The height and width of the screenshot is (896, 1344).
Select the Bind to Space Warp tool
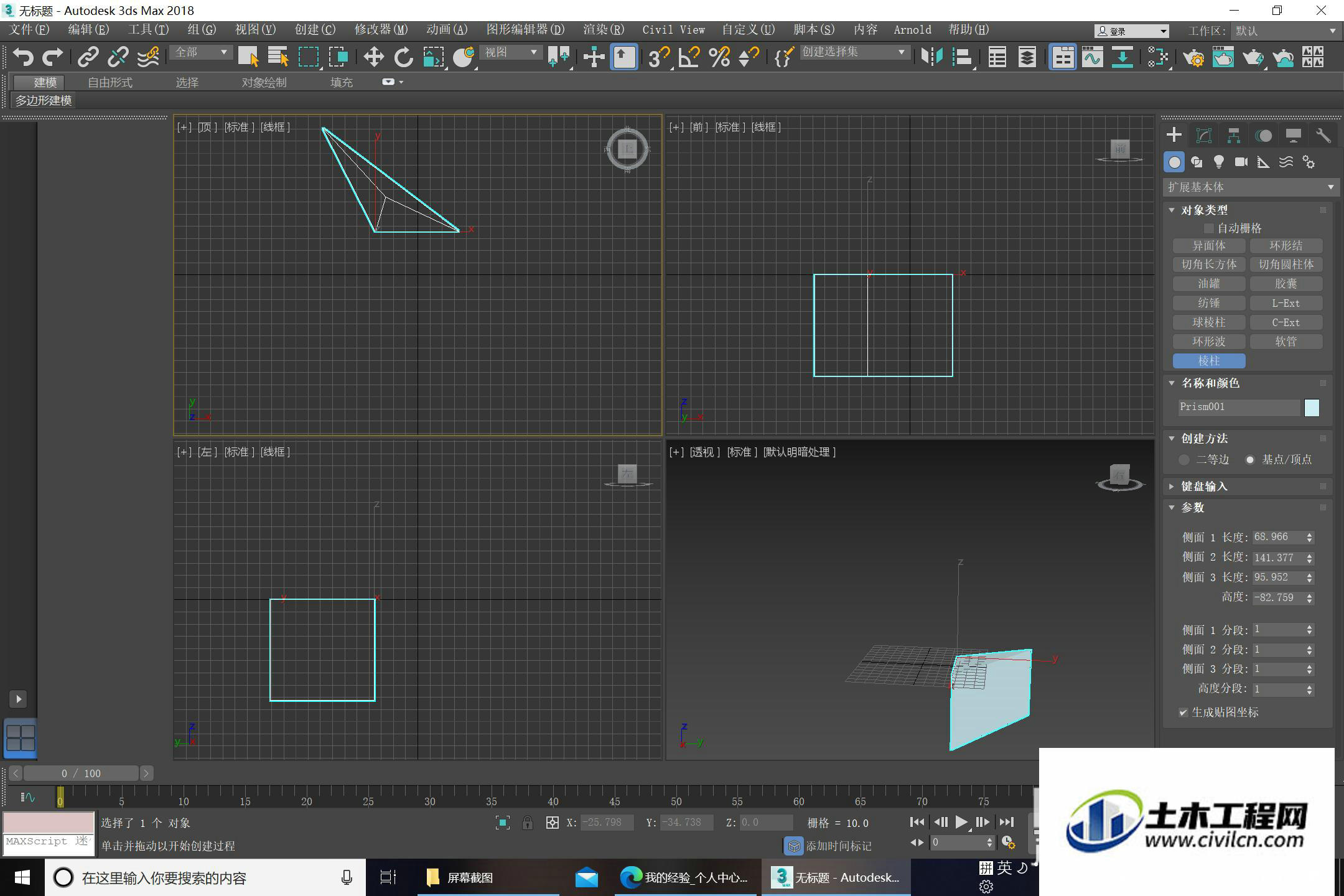[148, 57]
